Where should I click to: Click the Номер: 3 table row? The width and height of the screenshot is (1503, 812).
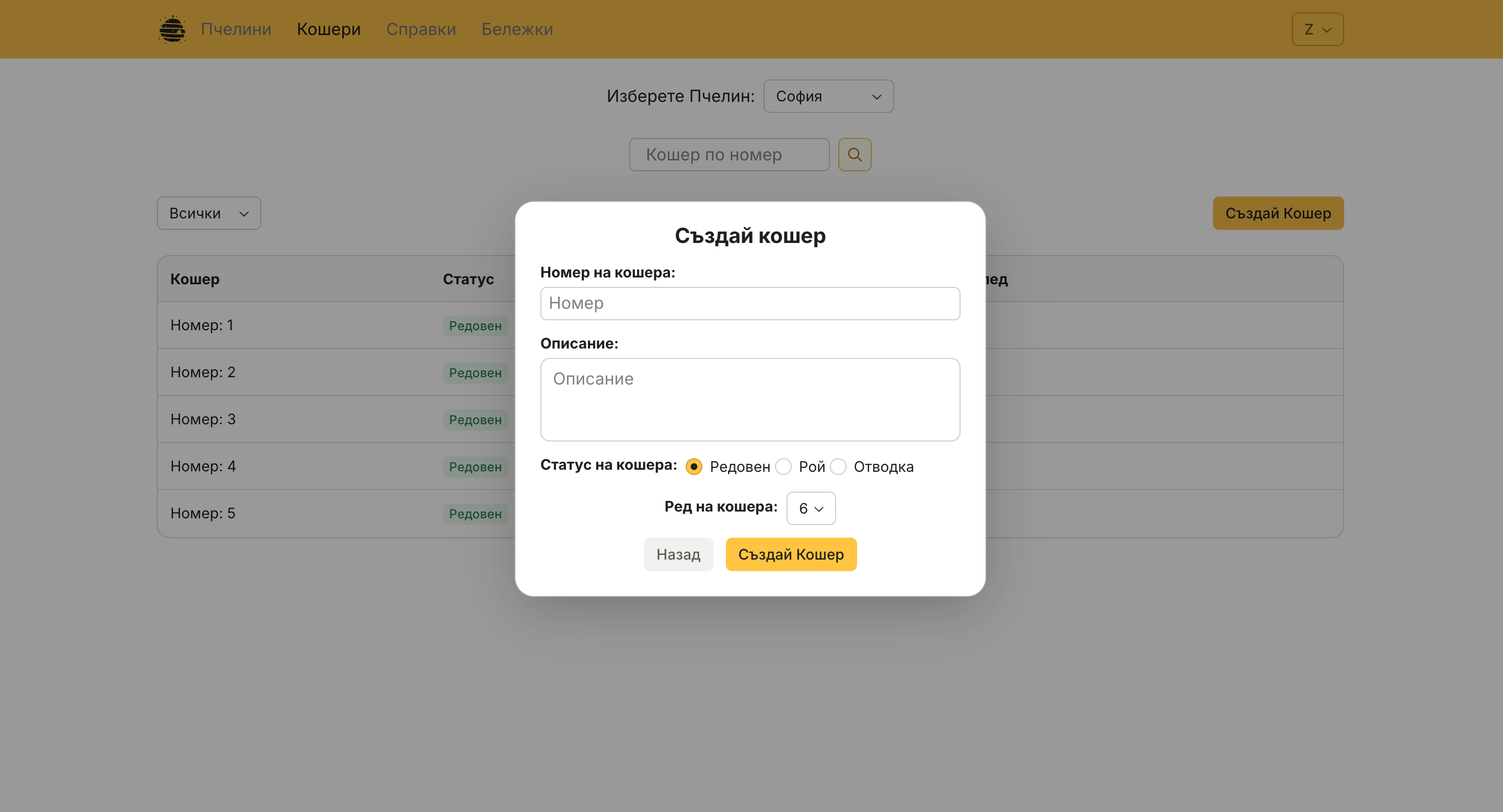[750, 420]
